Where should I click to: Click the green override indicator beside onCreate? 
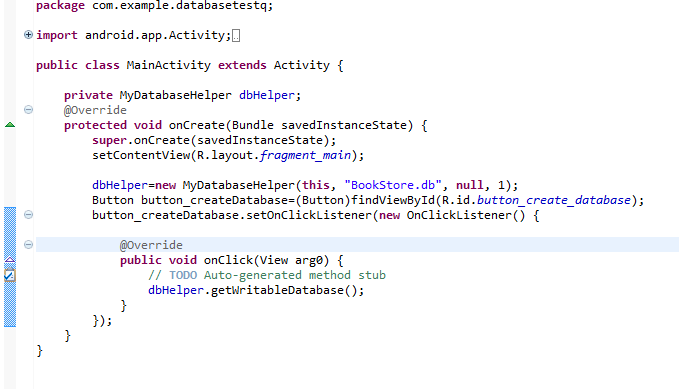(x=10, y=125)
